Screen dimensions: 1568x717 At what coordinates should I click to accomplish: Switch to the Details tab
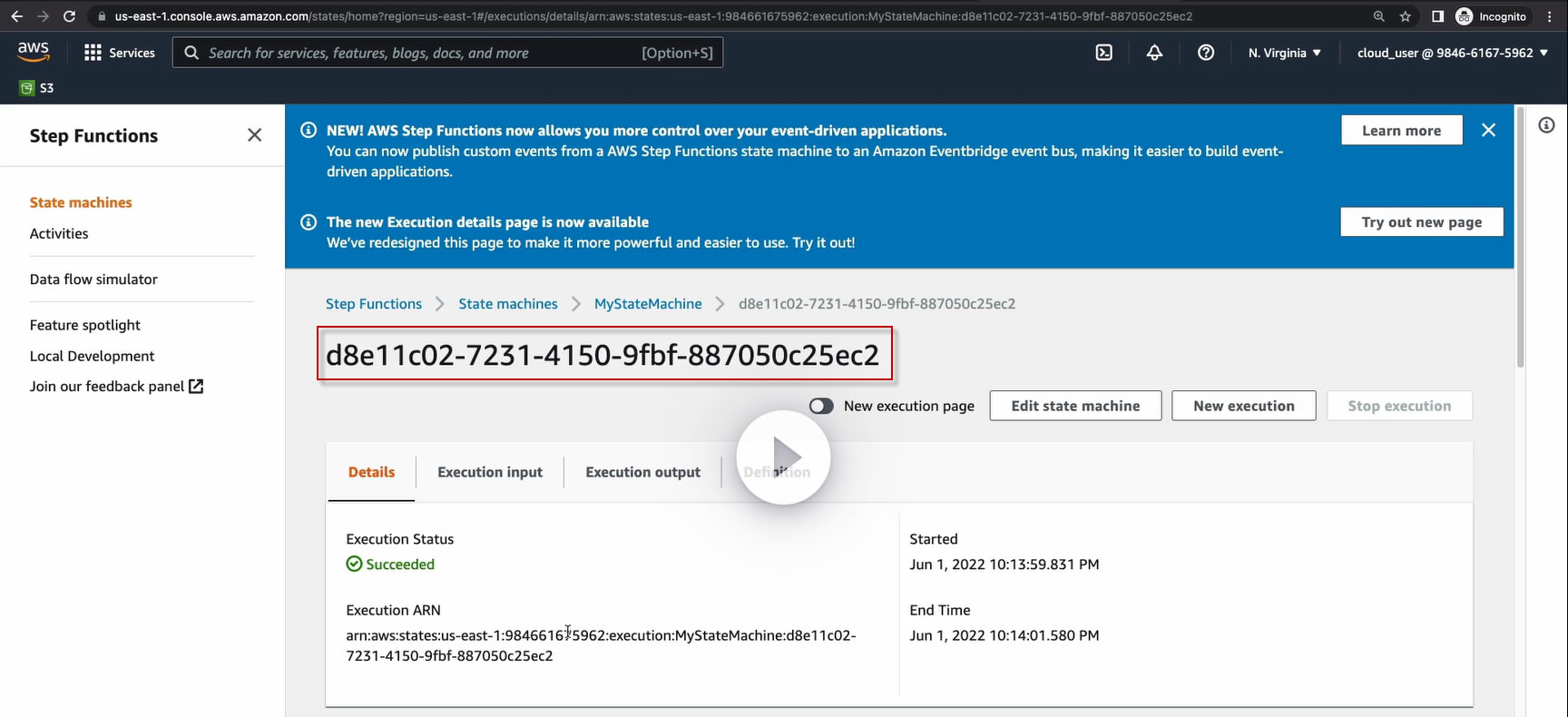pyautogui.click(x=371, y=472)
